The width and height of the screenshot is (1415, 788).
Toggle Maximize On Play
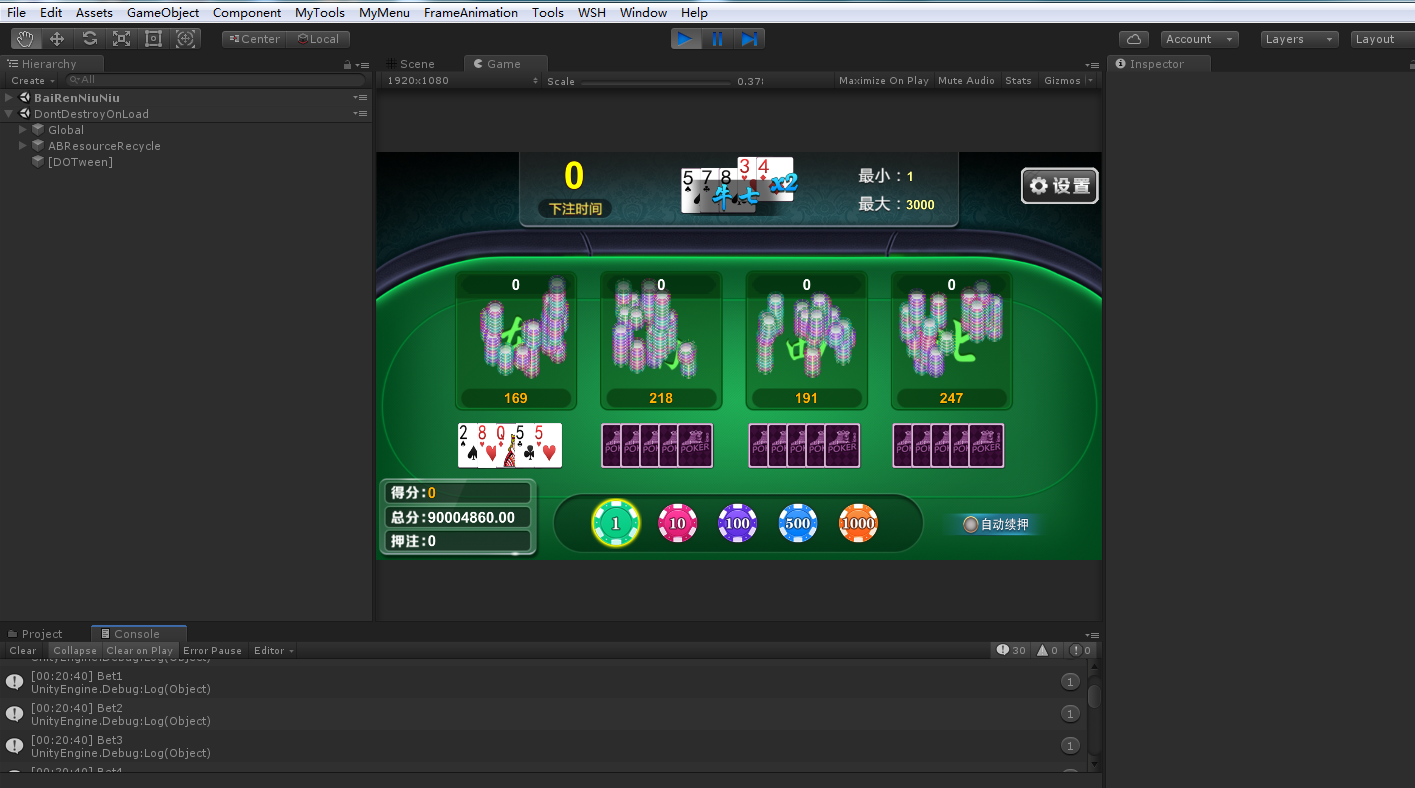[x=883, y=81]
